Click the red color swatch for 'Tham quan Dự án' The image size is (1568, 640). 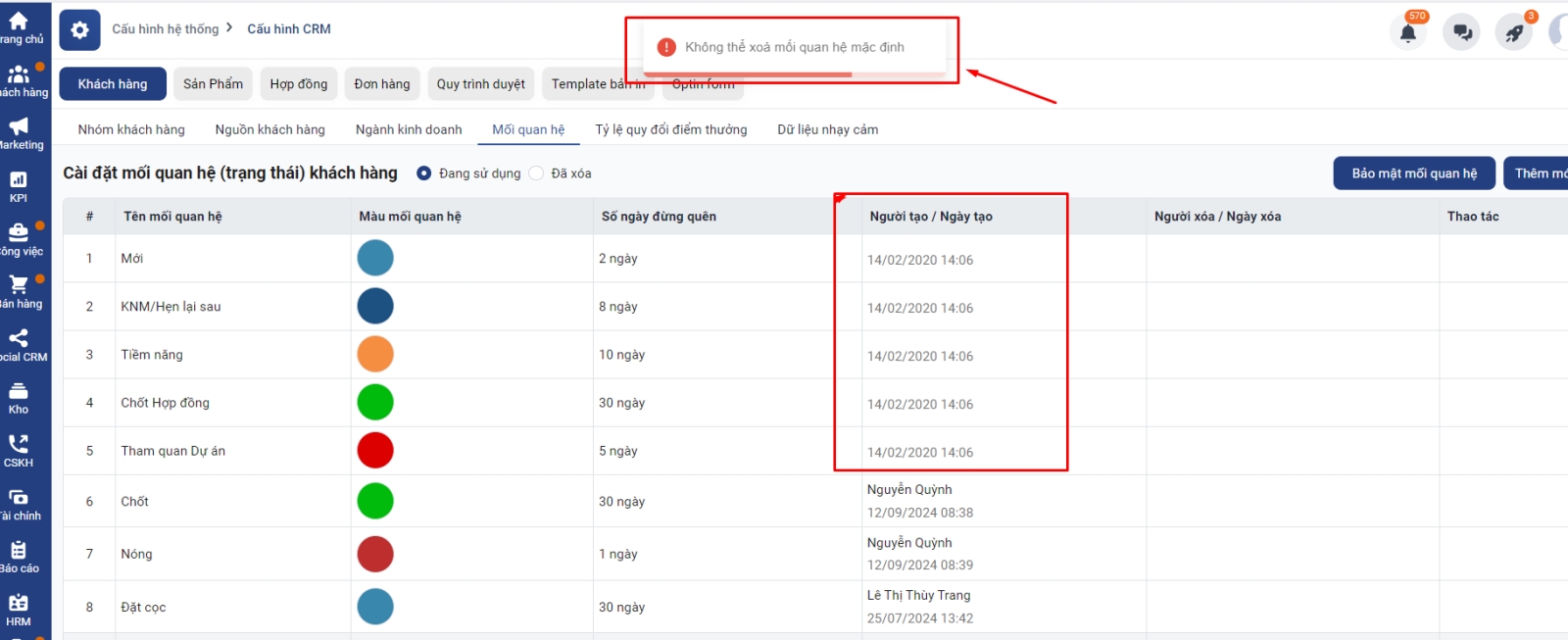pos(375,451)
